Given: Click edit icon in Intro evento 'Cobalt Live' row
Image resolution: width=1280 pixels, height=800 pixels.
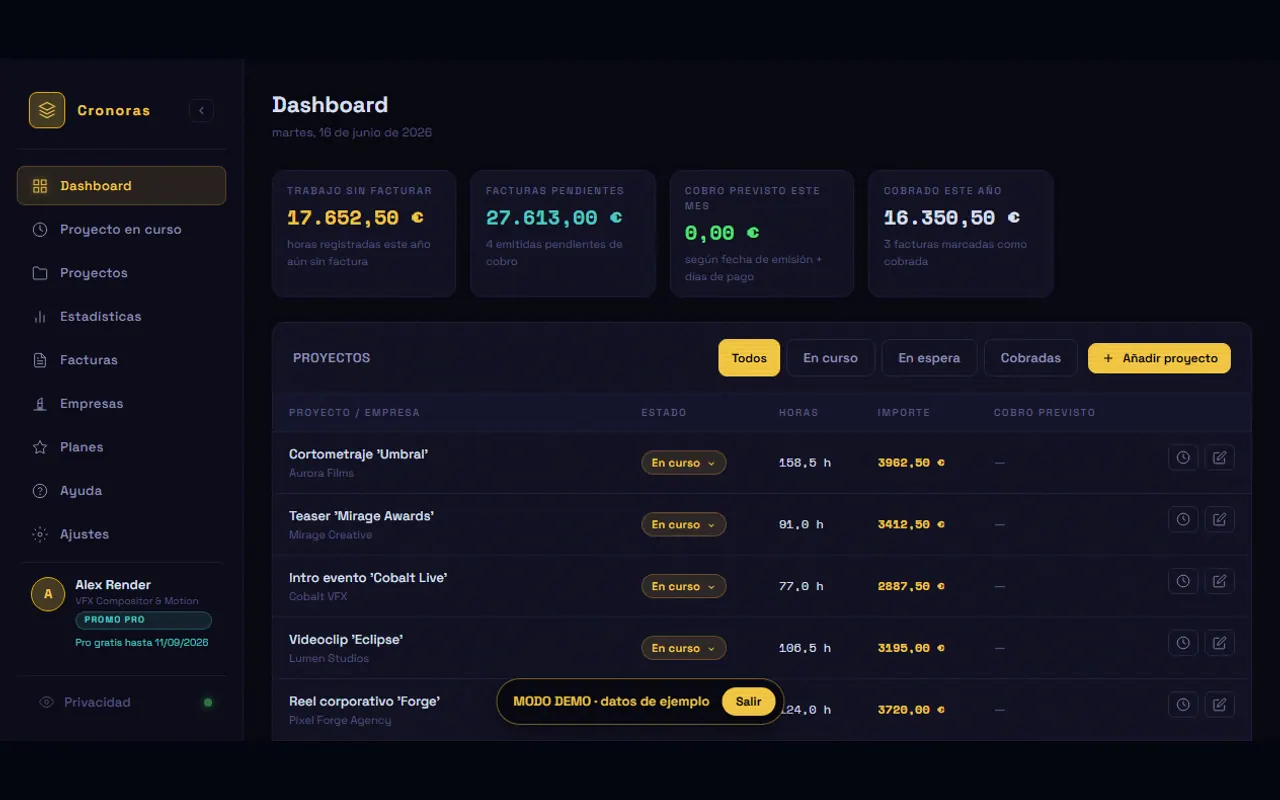Looking at the screenshot, I should (1219, 581).
